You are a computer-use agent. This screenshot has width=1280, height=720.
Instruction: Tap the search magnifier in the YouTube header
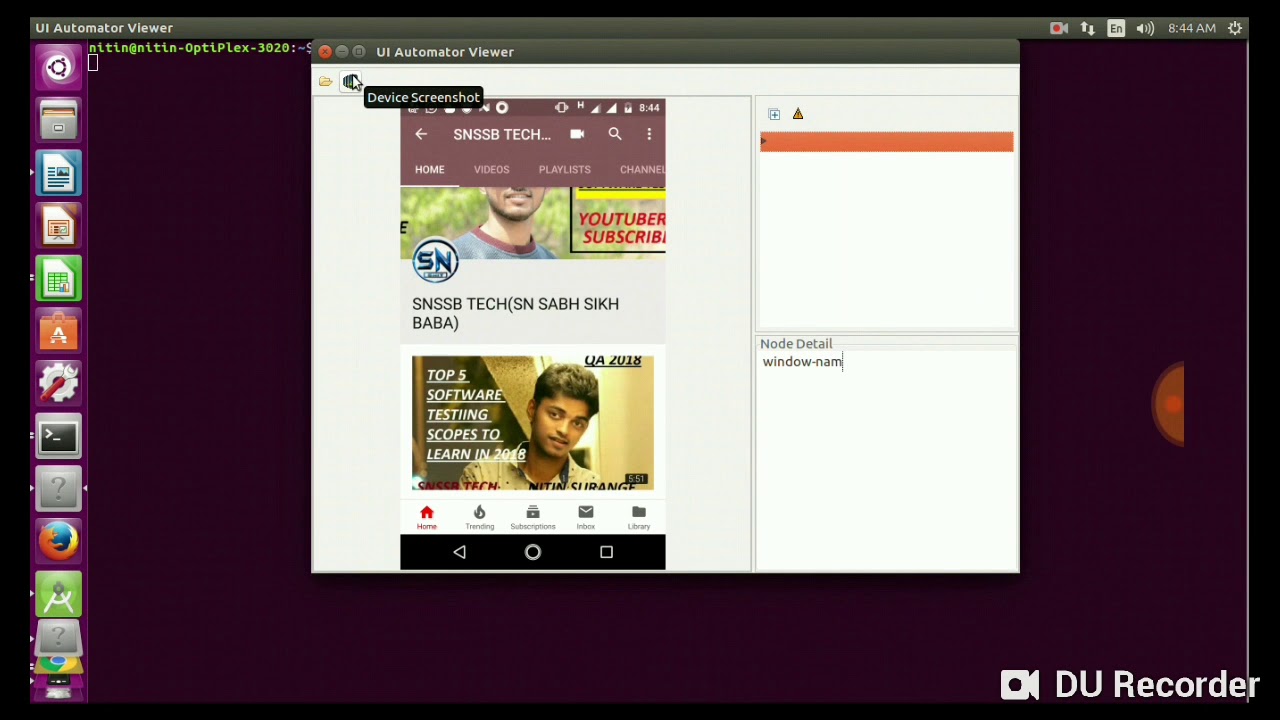point(615,134)
